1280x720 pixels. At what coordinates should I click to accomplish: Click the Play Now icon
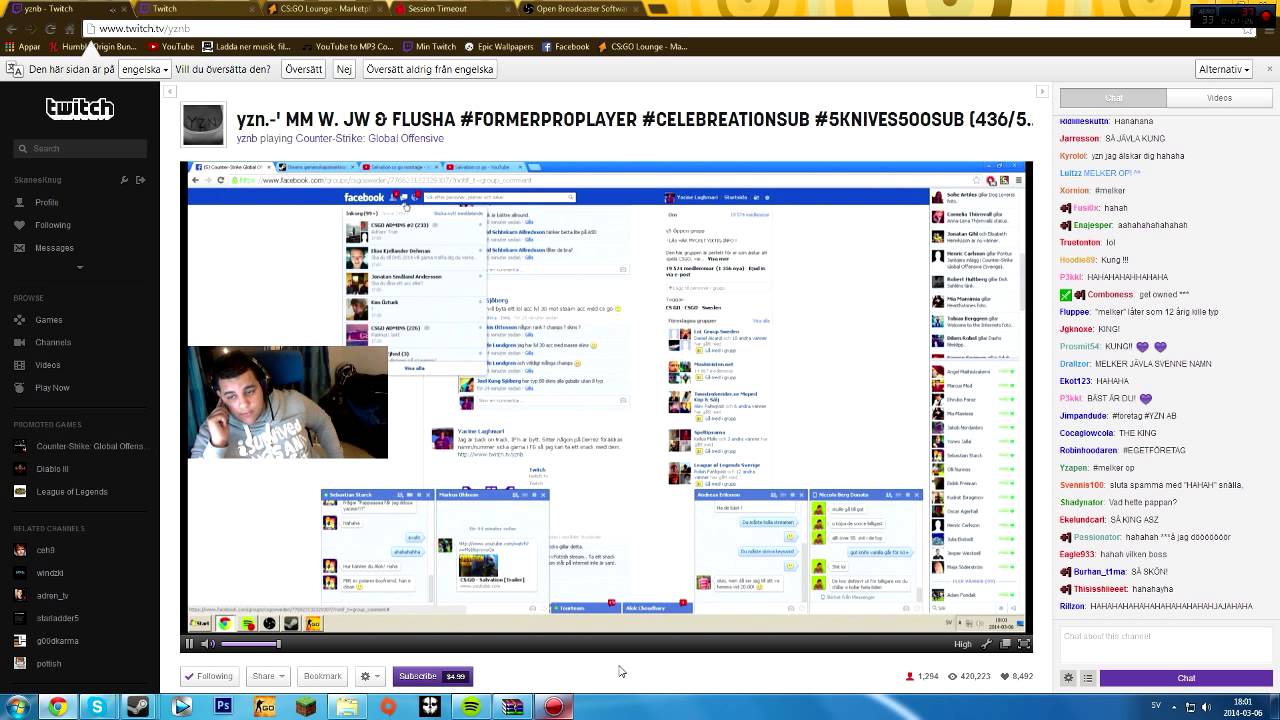[x=20, y=388]
